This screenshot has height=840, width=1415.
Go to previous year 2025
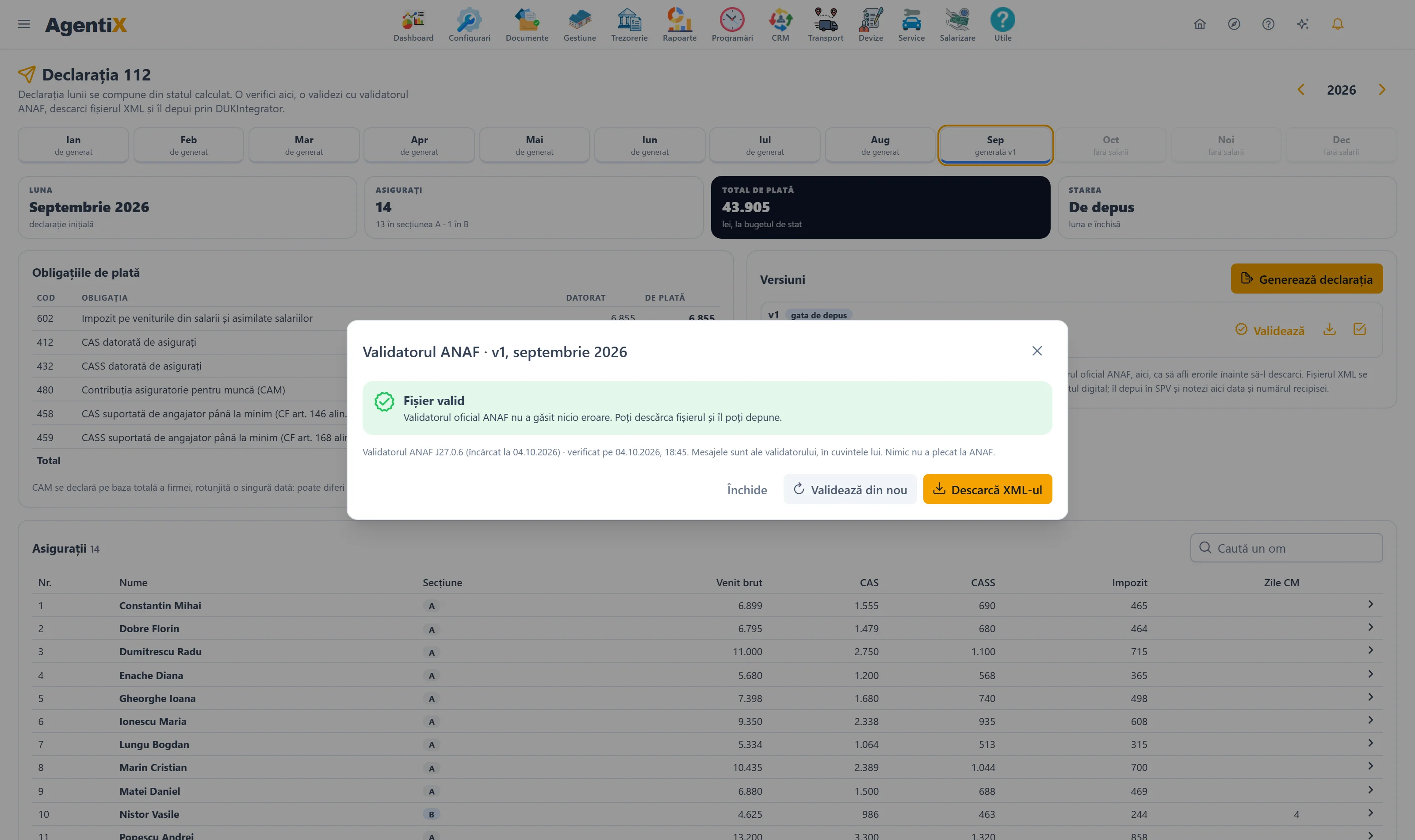1300,89
